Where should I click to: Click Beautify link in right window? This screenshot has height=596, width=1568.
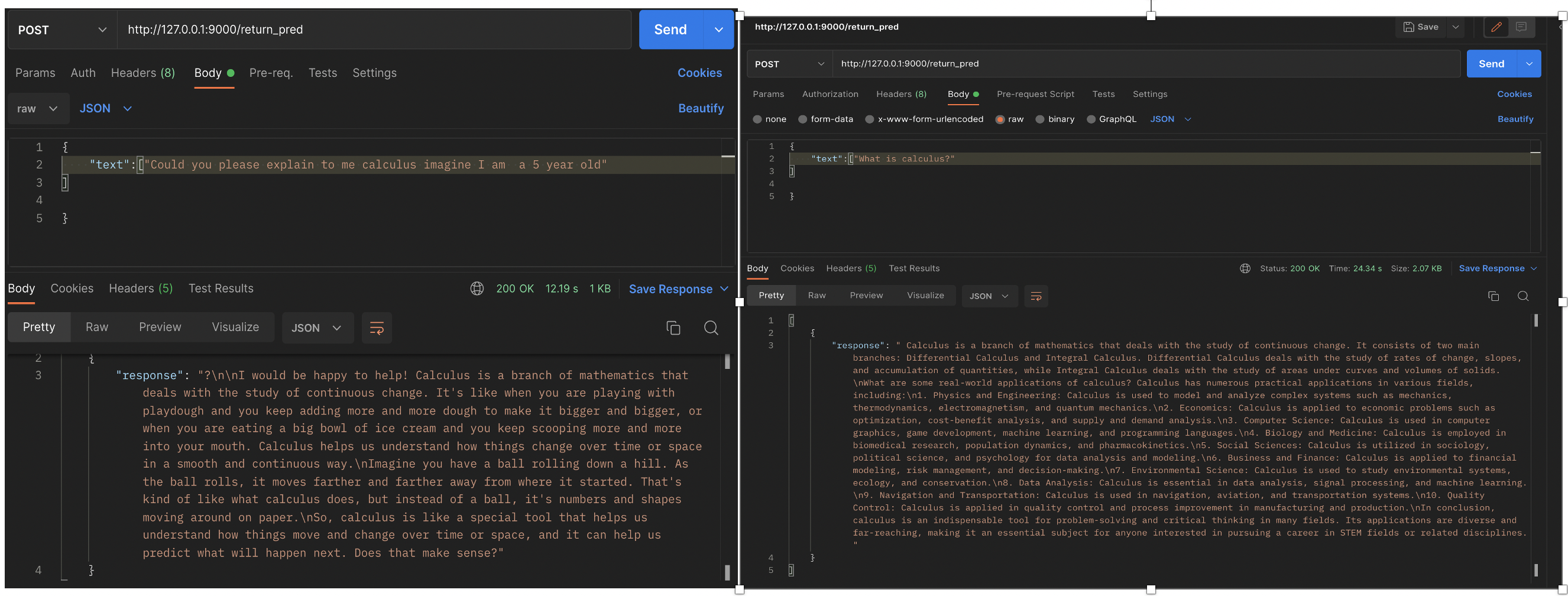[1515, 119]
